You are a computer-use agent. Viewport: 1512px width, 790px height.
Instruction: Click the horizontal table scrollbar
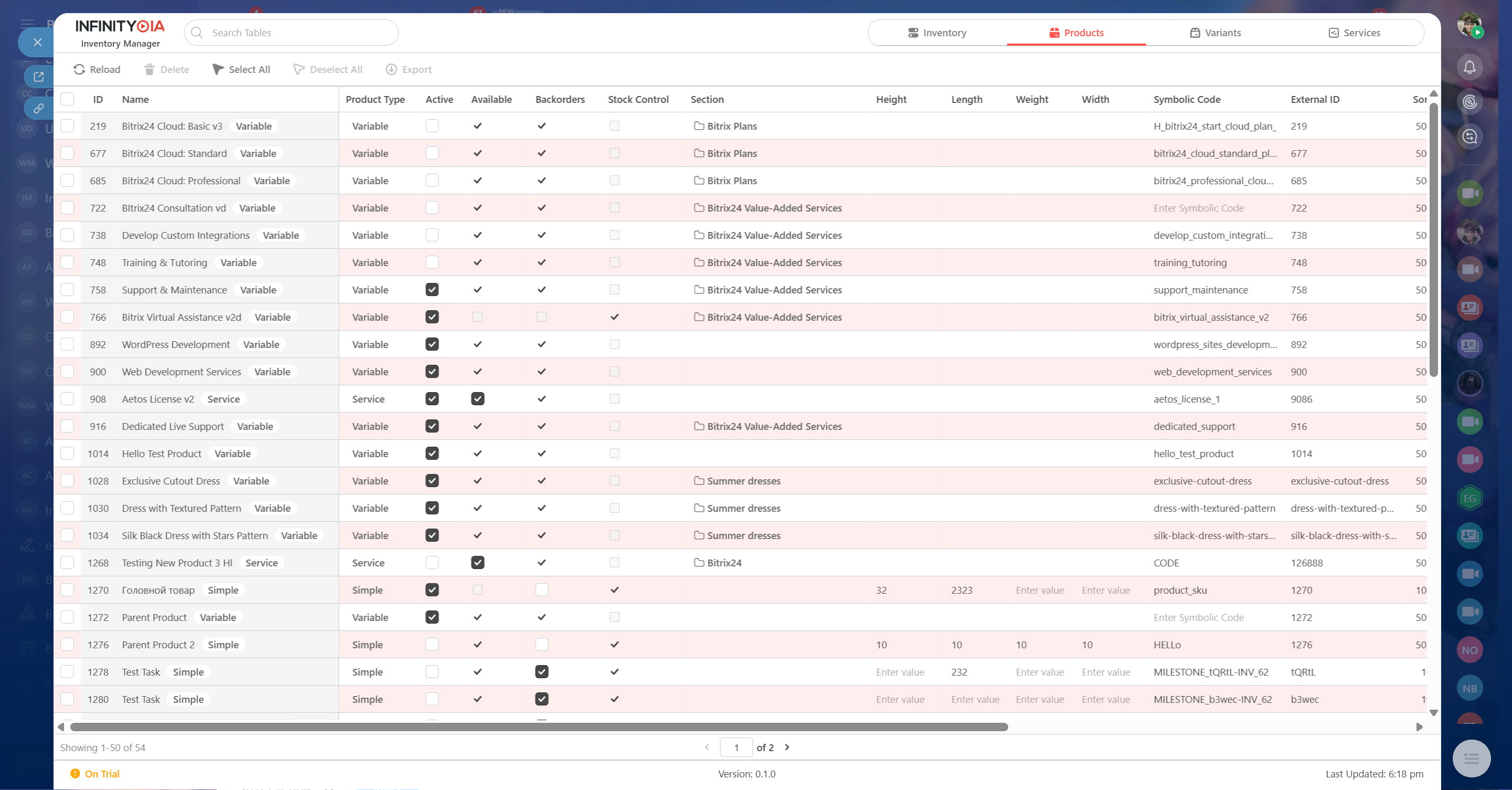coord(538,727)
